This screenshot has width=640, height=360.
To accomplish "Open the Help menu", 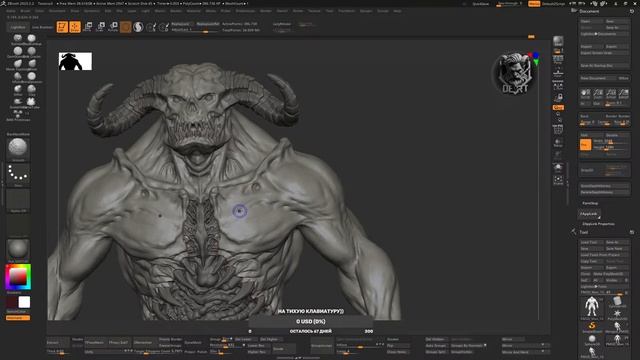I will (397, 11).
